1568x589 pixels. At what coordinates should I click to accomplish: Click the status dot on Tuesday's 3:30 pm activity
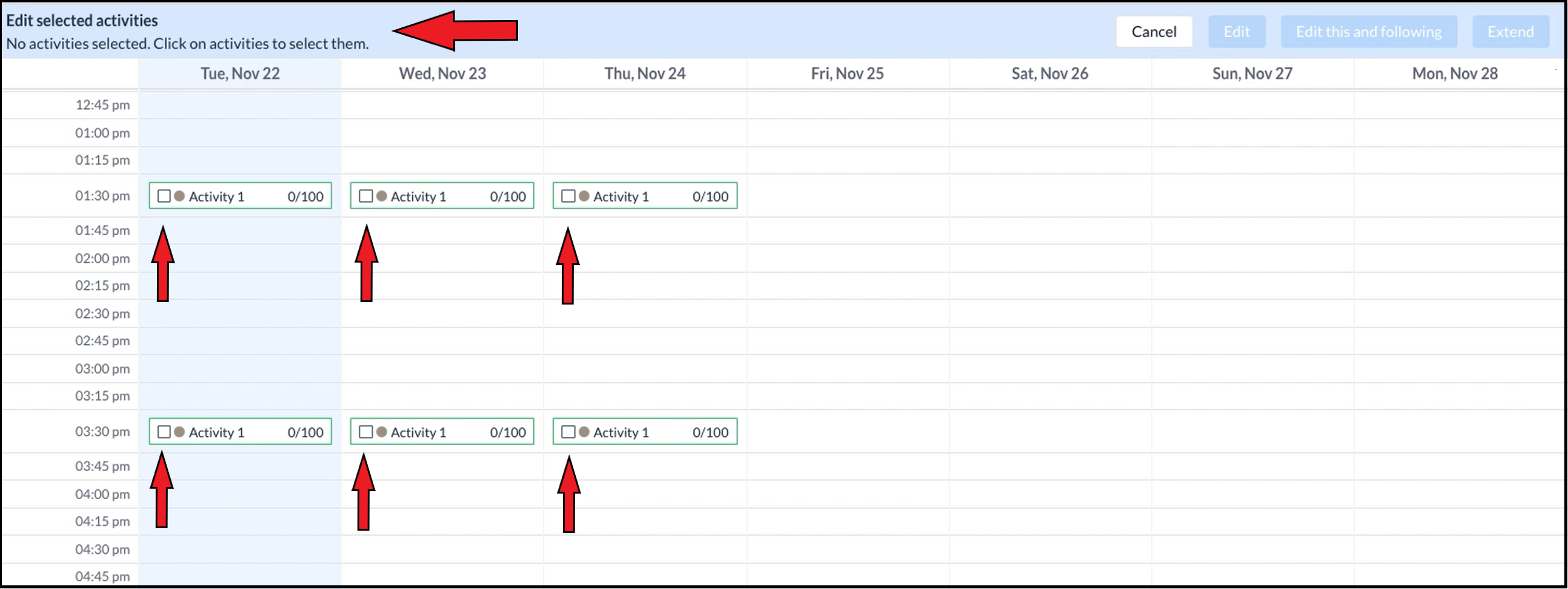178,432
